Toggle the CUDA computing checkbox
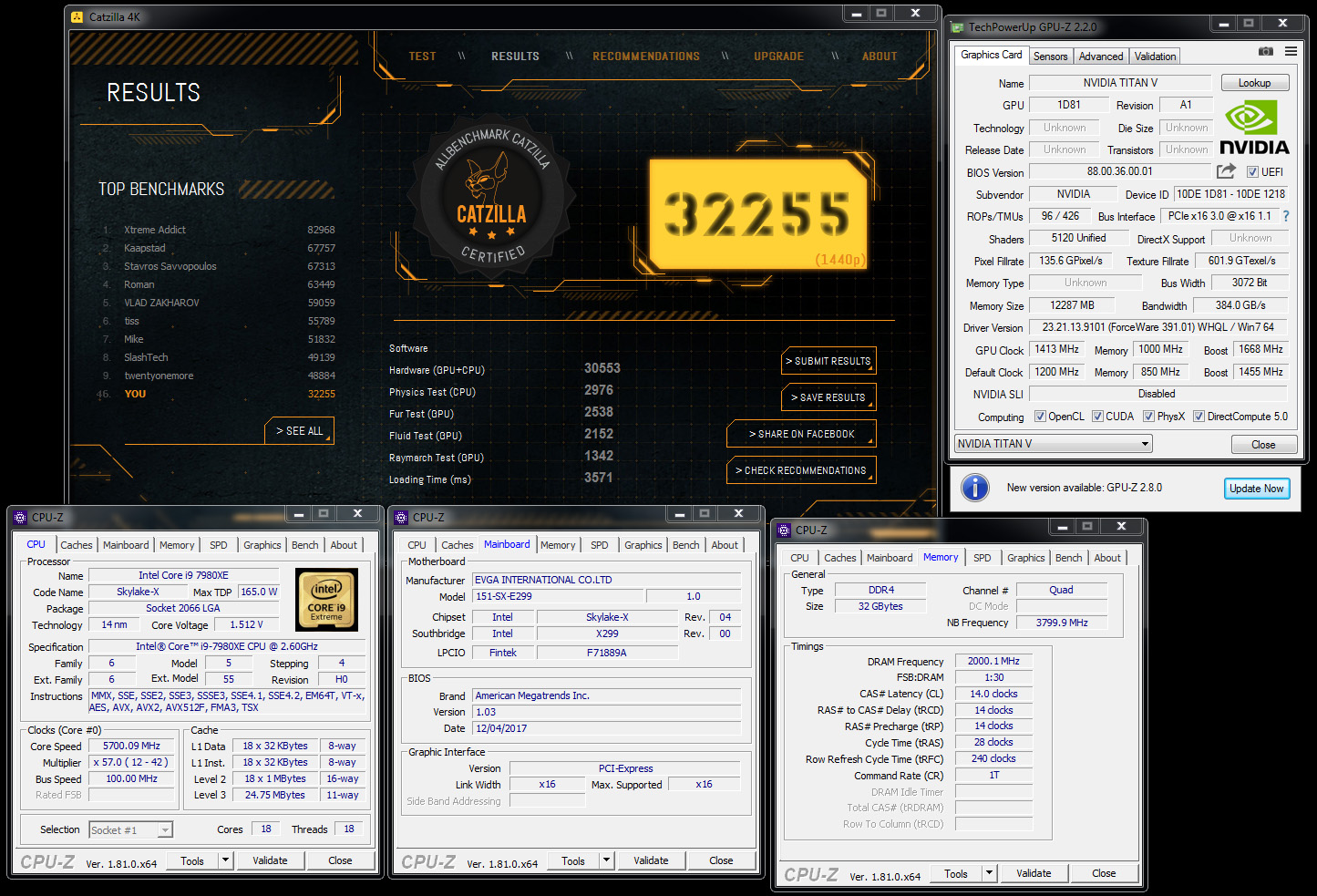 [x=1097, y=417]
